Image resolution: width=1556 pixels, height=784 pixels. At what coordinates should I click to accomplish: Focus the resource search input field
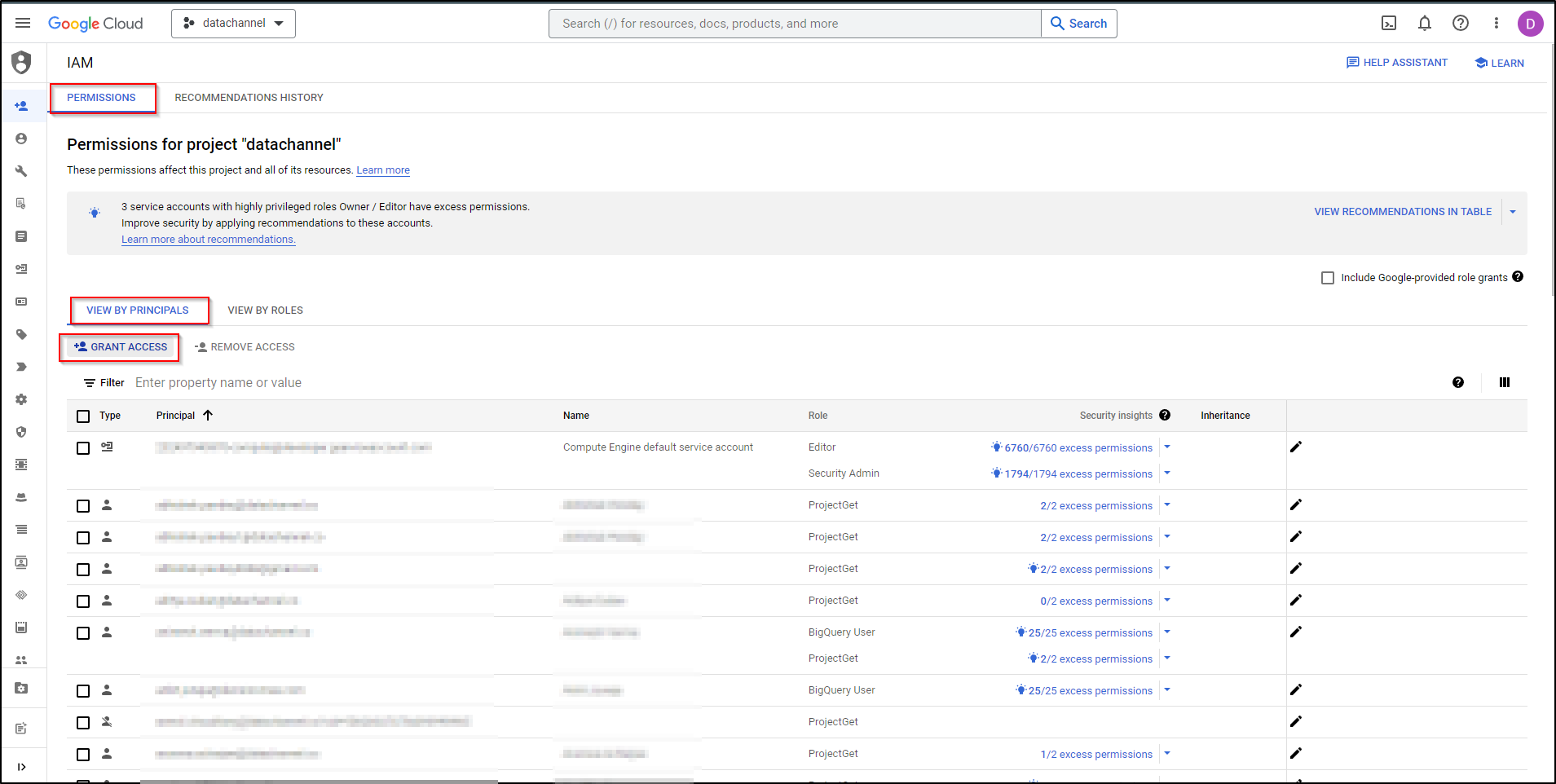pos(795,24)
